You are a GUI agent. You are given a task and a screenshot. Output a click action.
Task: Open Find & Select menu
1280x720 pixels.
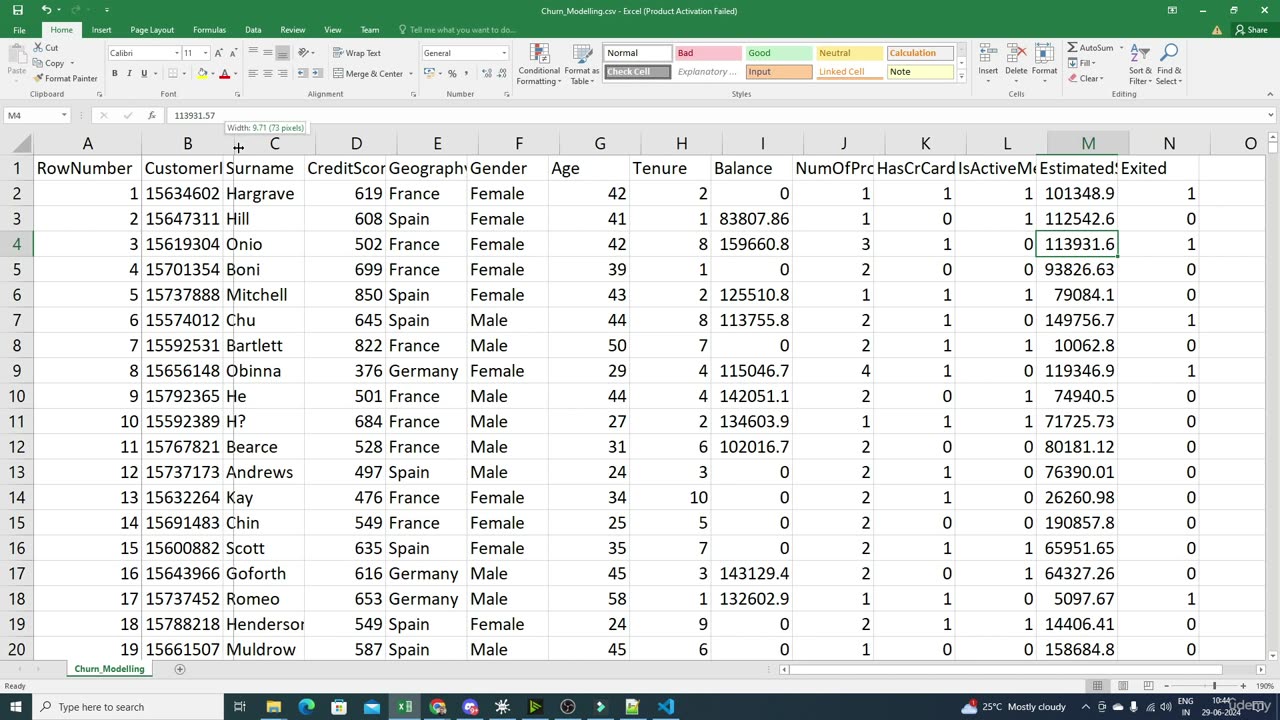1168,64
